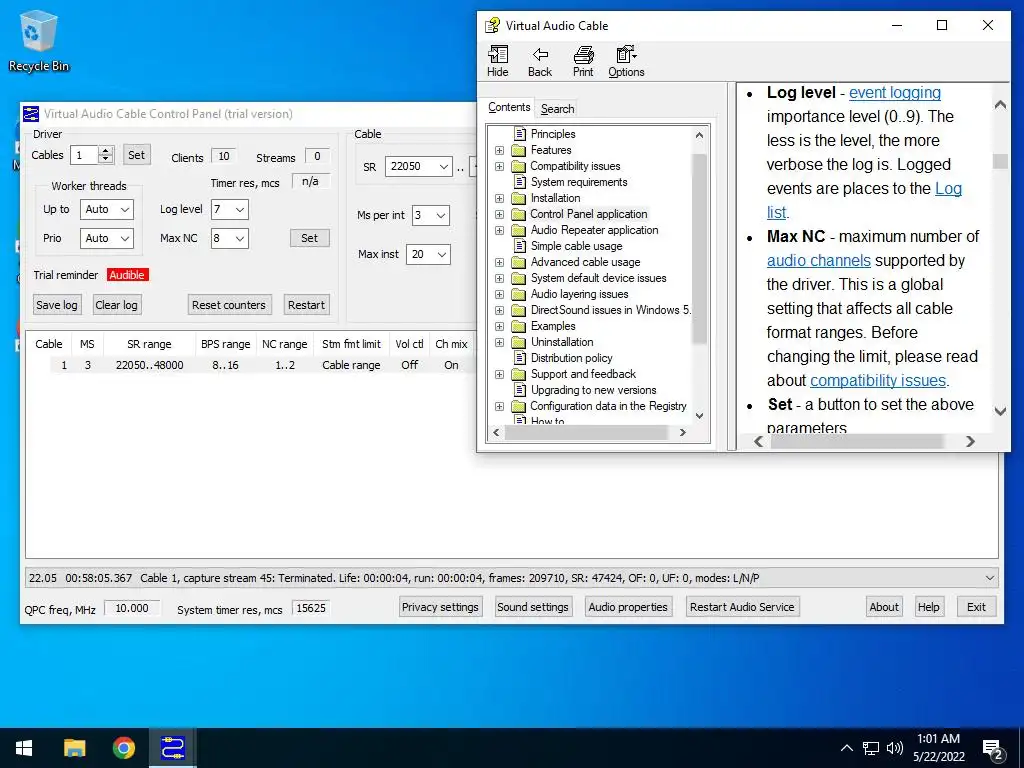Launch File Explorer from the taskbar
This screenshot has height=768, width=1024.
pos(74,748)
